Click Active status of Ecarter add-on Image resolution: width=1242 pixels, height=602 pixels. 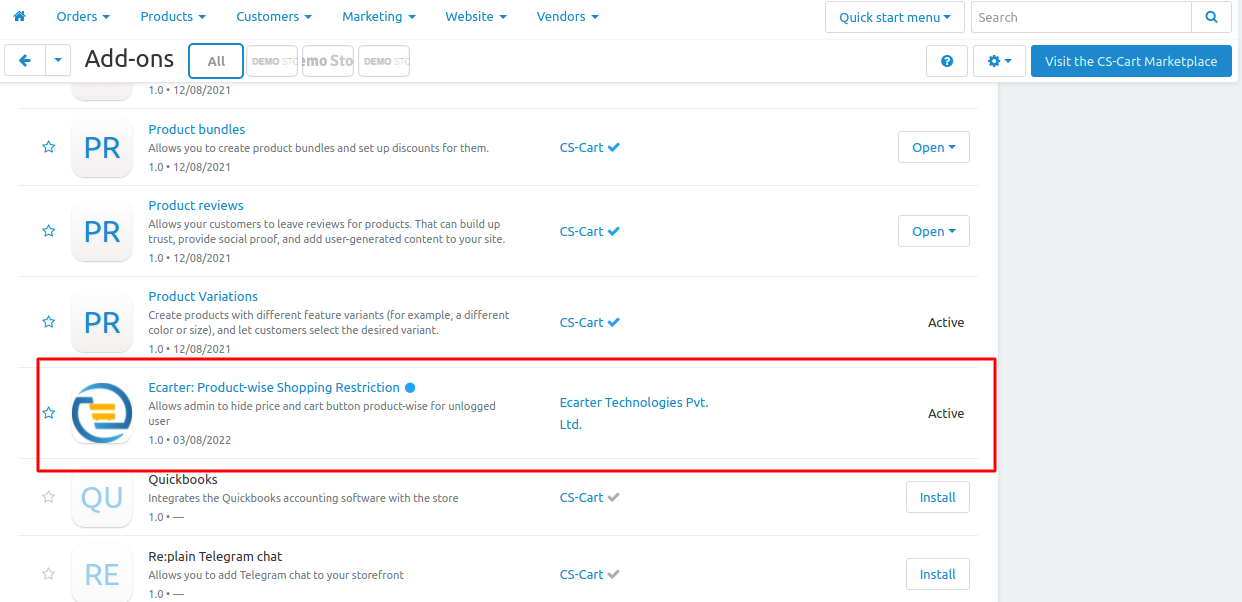coord(946,413)
